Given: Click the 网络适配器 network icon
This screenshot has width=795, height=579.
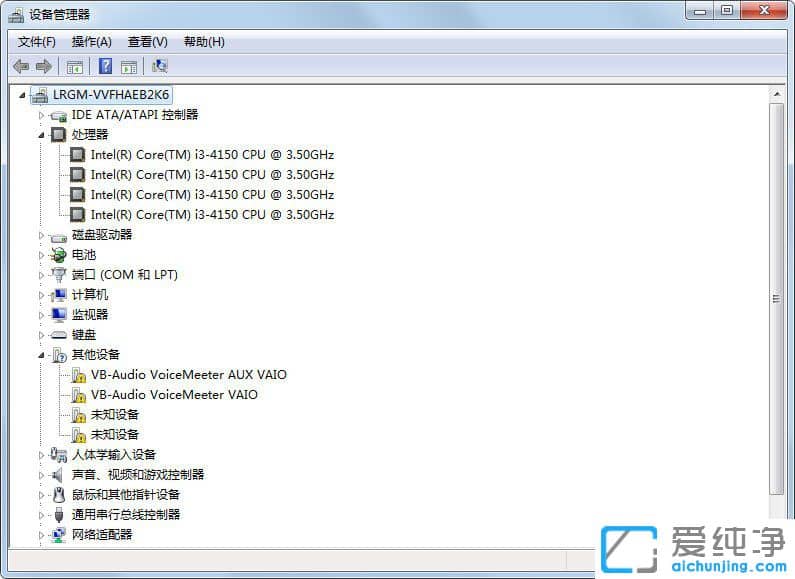Looking at the screenshot, I should tap(59, 535).
